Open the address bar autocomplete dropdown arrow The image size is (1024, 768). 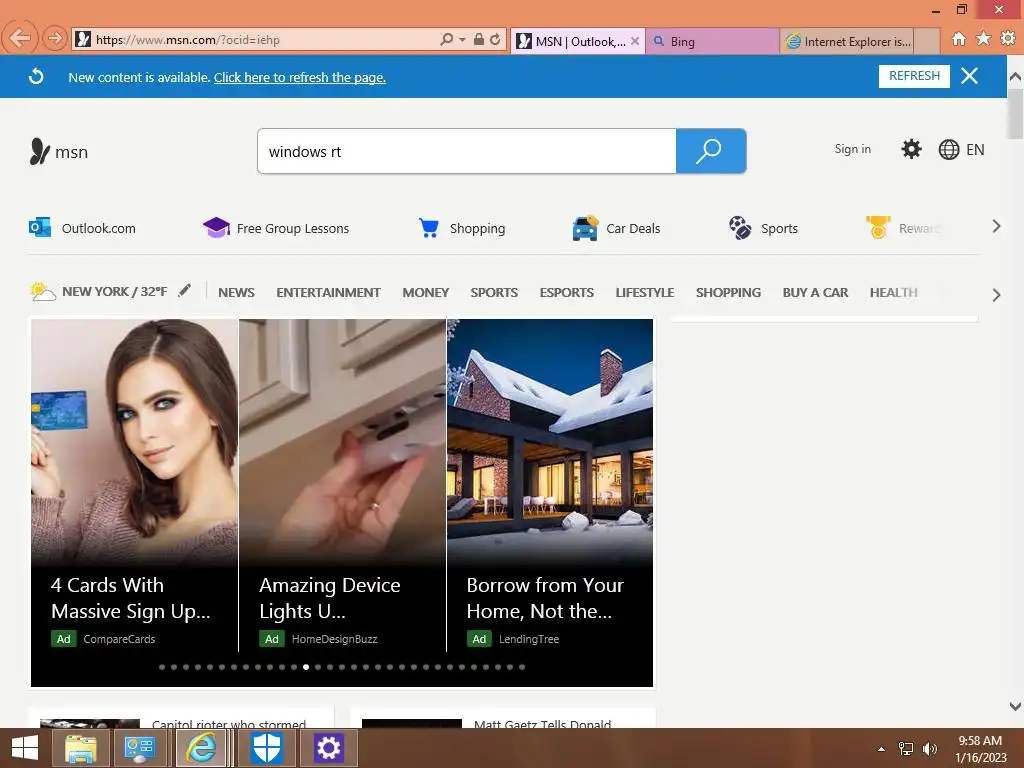click(462, 40)
